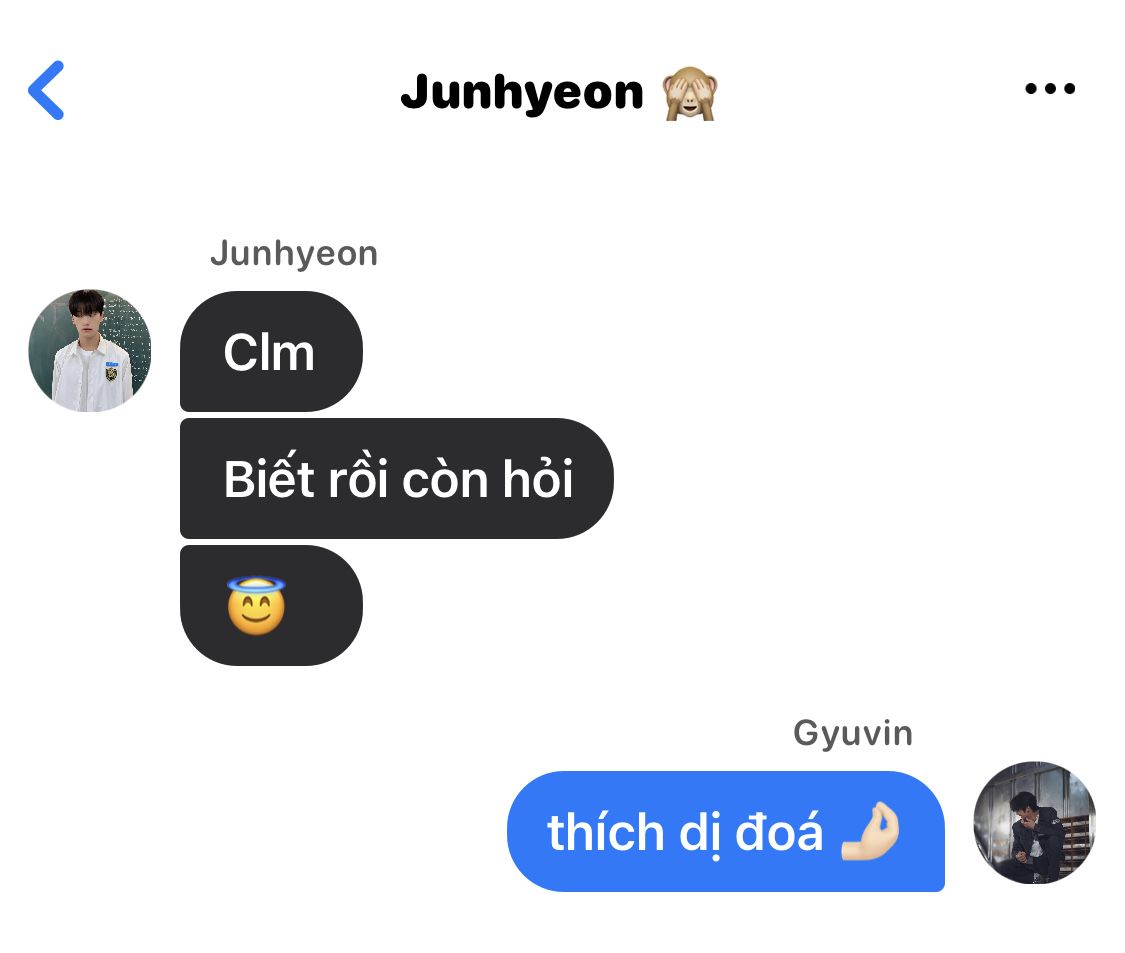This screenshot has width=1125, height=953.
Task: Tap the Junhyeon chat title
Action: 522,93
